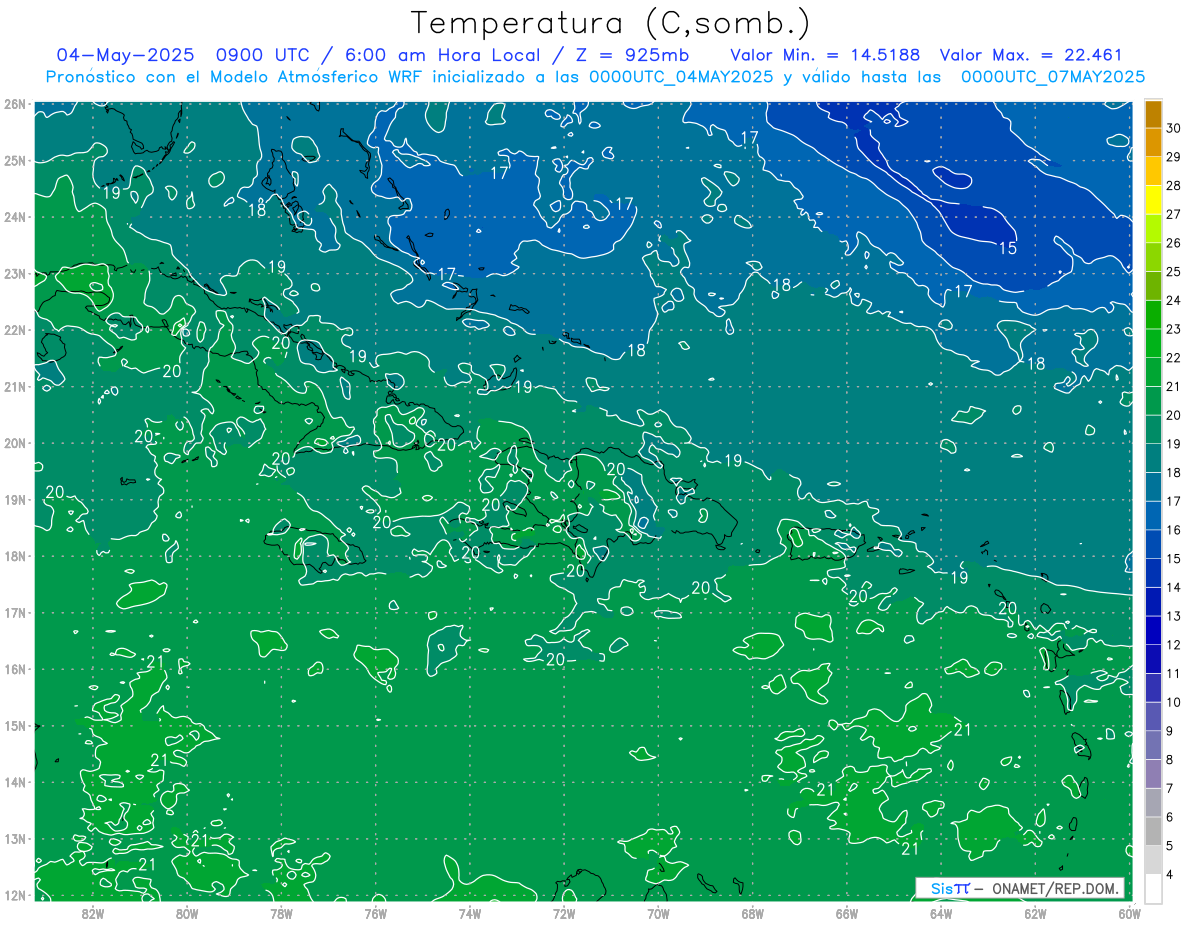Click the 80W longitude axis label

(x=187, y=914)
